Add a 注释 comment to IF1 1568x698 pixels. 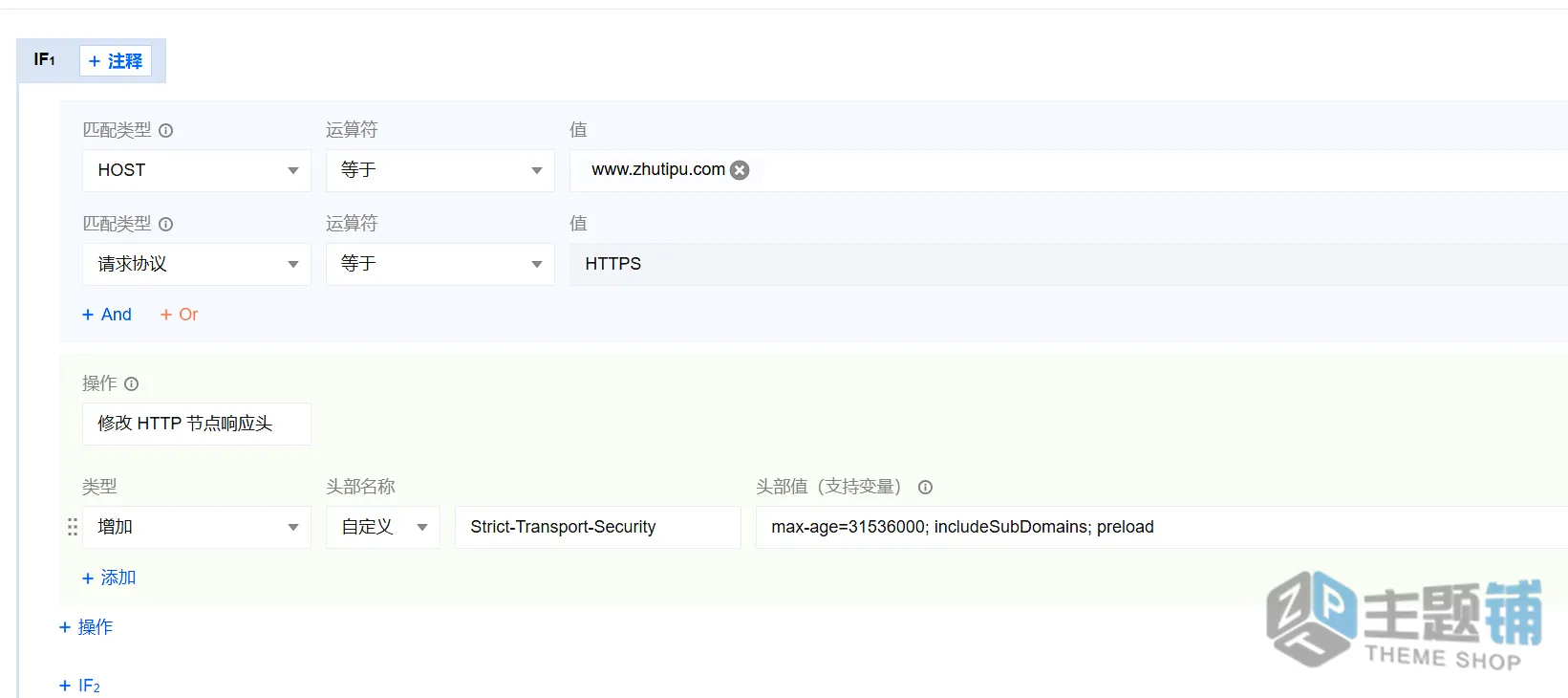click(x=116, y=61)
